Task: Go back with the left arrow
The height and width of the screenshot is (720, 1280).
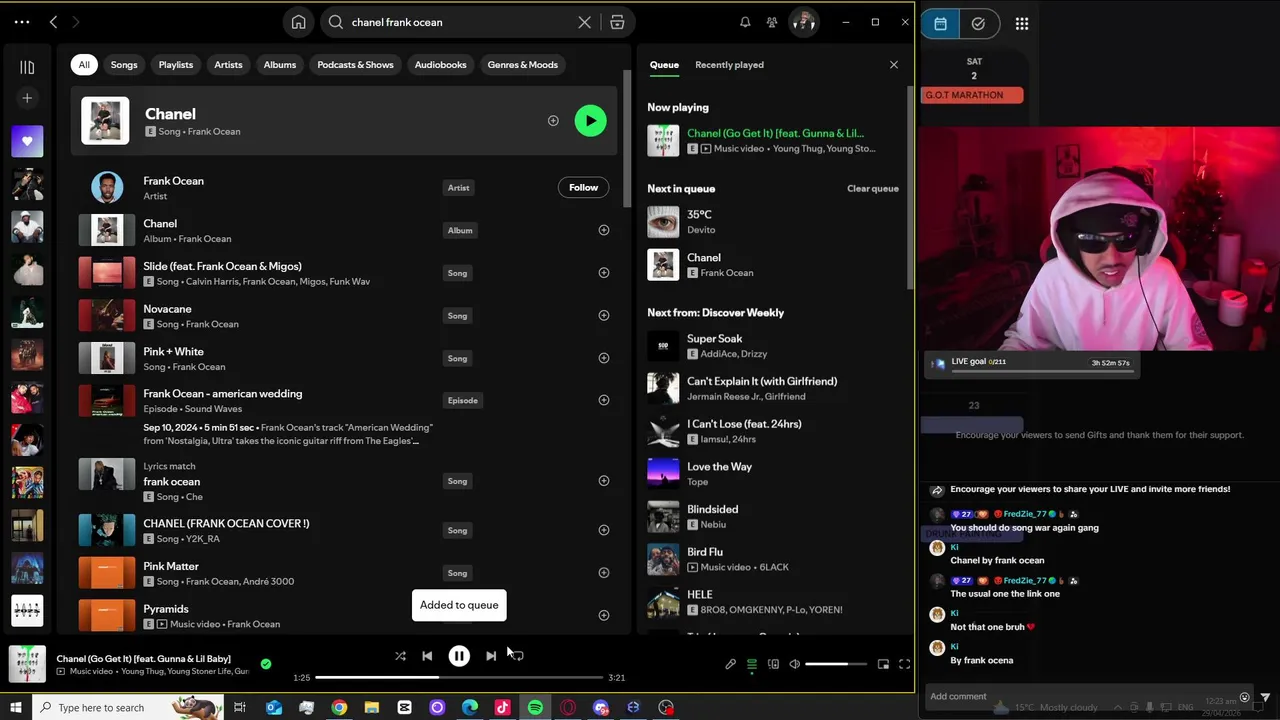Action: (x=54, y=22)
